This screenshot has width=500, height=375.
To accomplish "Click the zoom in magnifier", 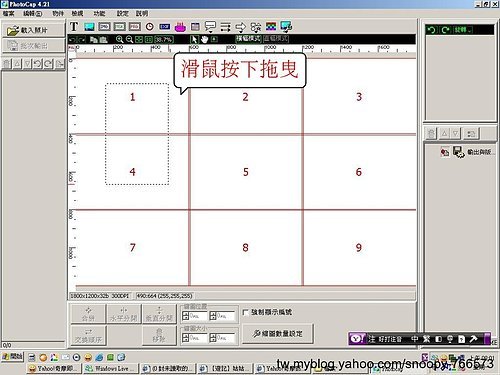I will [119, 39].
